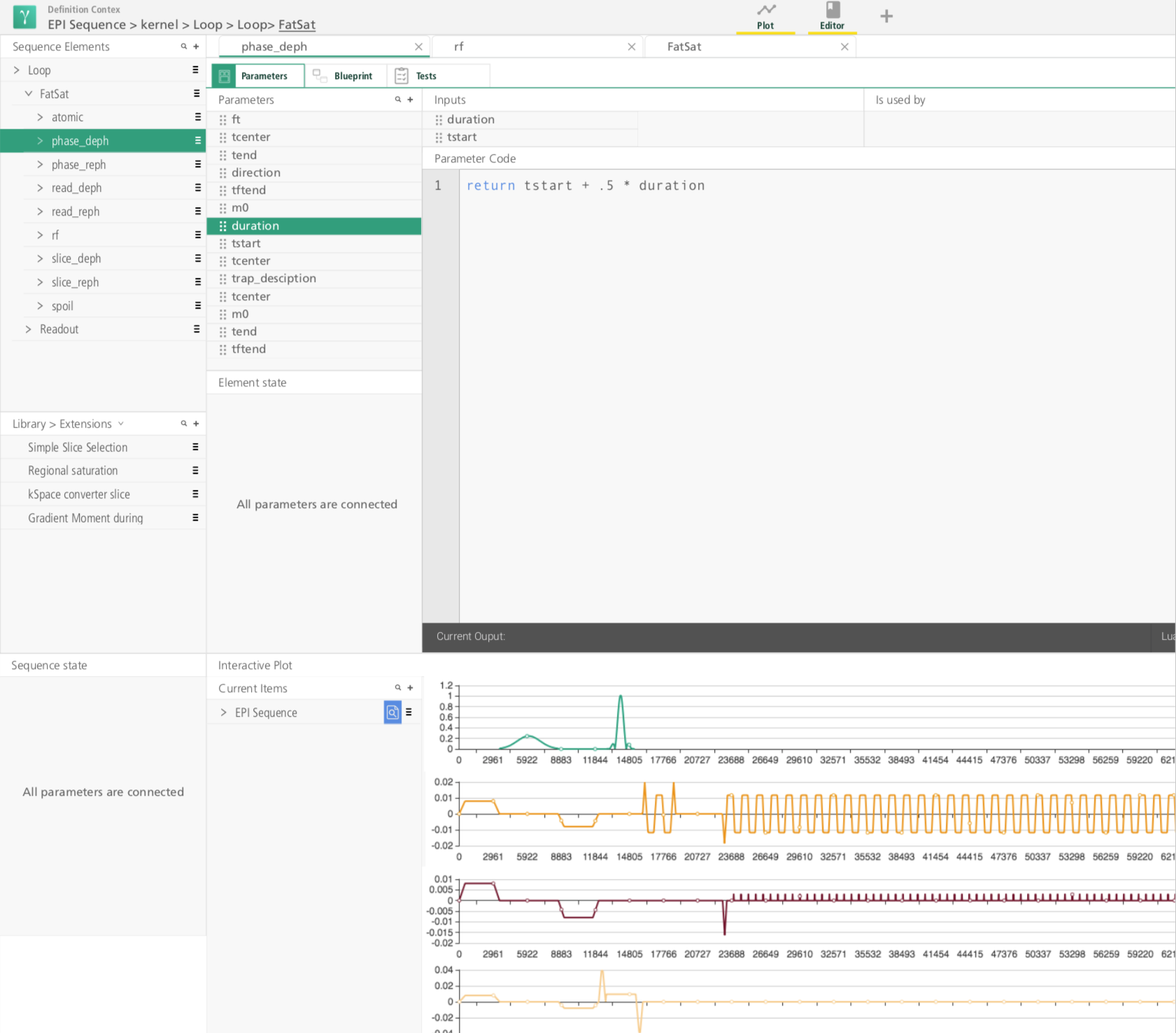Click the inspect icon for EPI Sequence
Screen dimensions: 1176x1033
pos(392,712)
